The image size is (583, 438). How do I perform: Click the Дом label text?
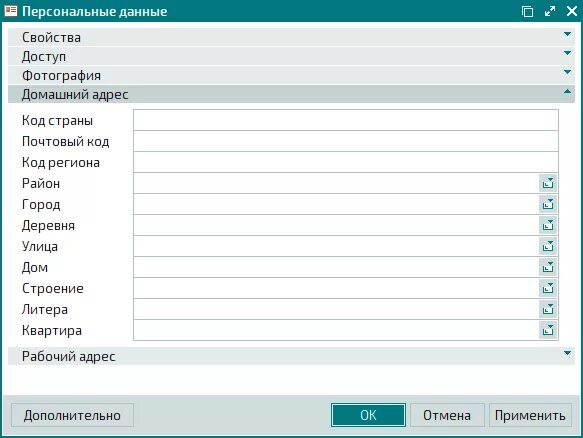[x=35, y=267]
